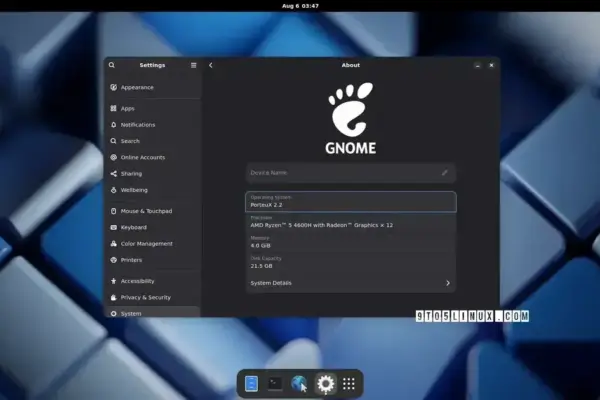
Task: Click the Color Management sidebar icon
Action: pyautogui.click(x=114, y=243)
